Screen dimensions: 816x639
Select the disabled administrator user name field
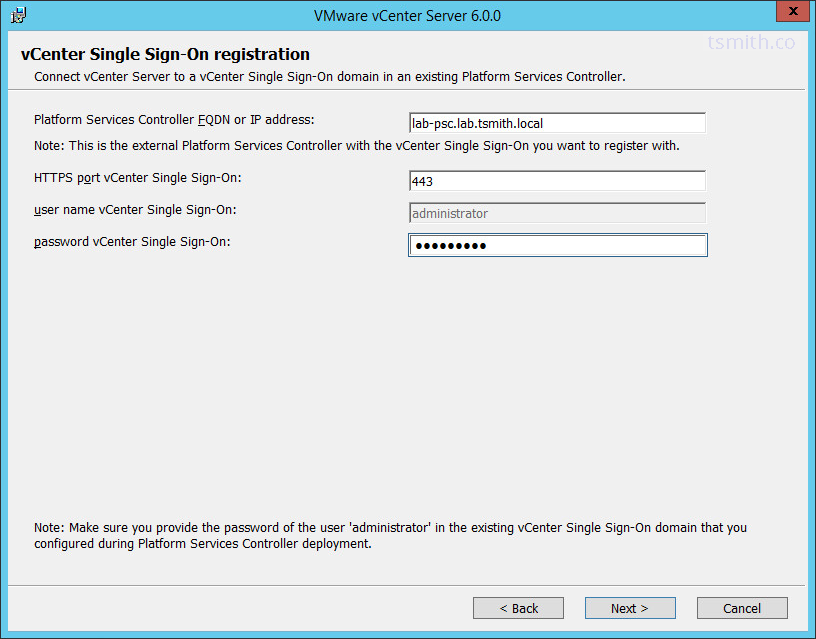[557, 213]
